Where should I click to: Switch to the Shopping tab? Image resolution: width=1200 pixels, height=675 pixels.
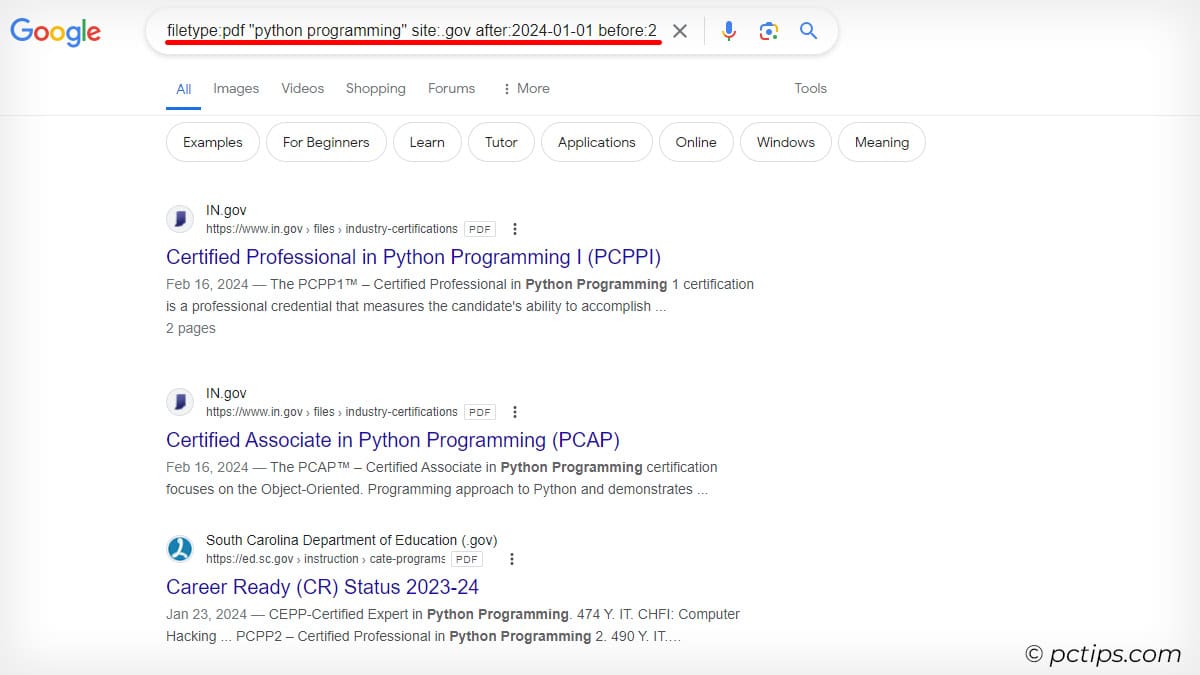pos(375,88)
